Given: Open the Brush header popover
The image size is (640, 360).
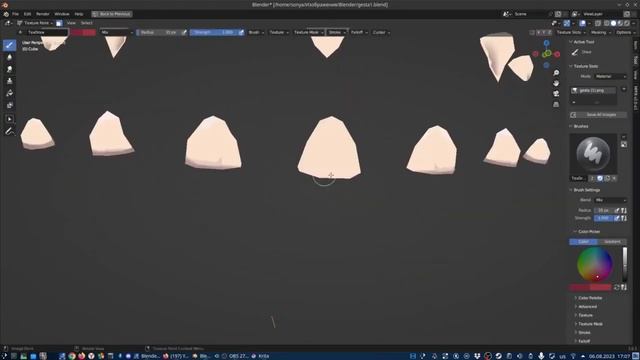Looking at the screenshot, I should [256, 32].
